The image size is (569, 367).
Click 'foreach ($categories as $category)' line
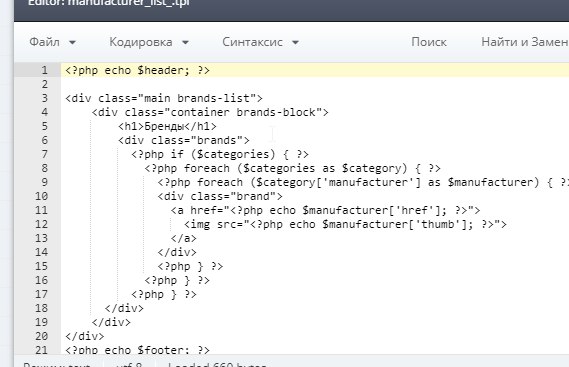tap(292, 168)
